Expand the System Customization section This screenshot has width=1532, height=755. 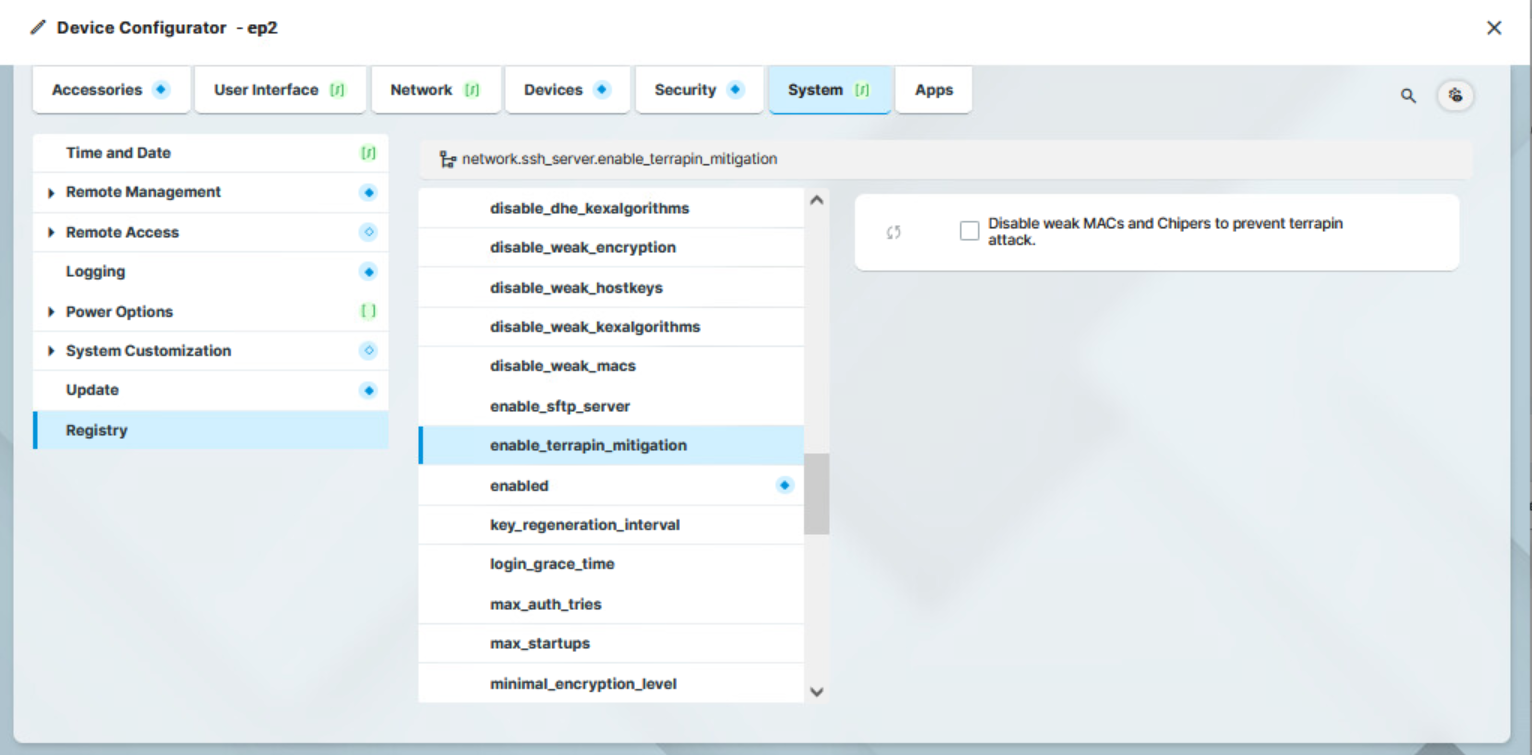52,351
